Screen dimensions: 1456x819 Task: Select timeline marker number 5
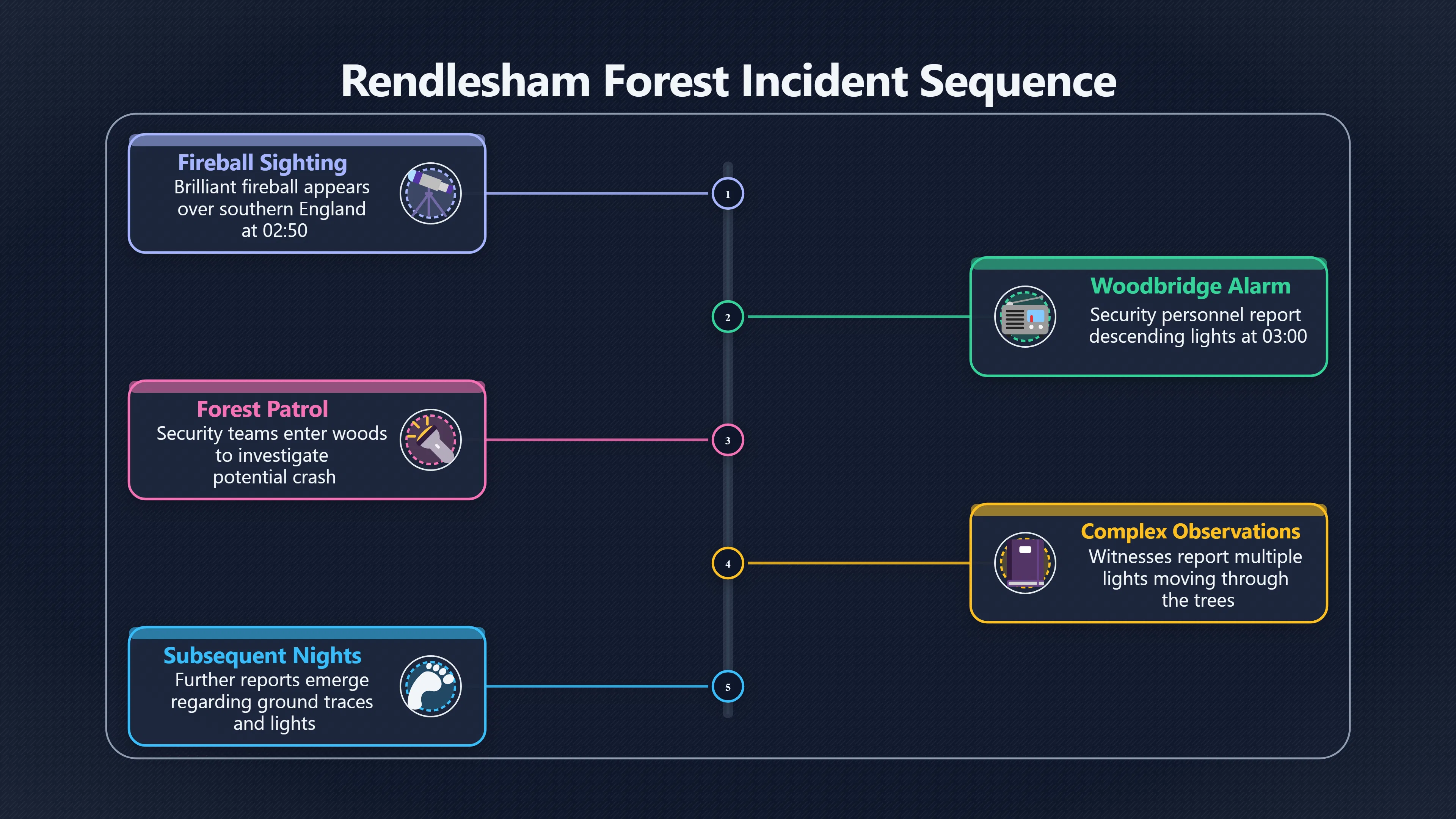click(x=728, y=686)
